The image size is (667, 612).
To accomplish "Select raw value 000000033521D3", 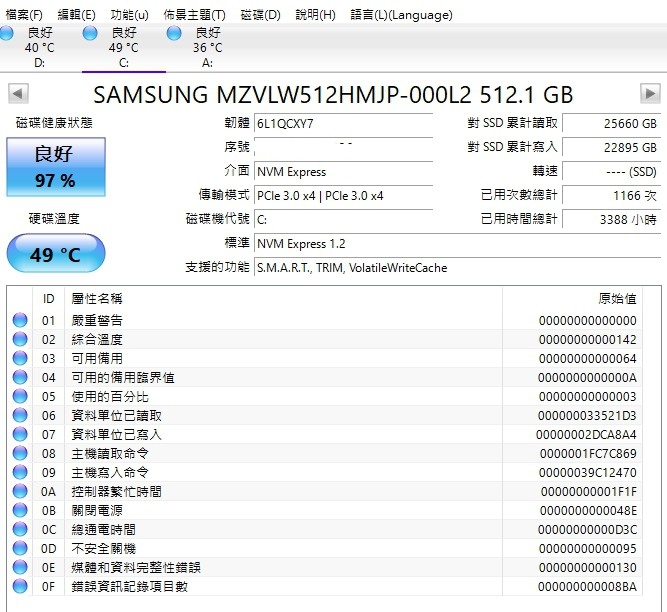I will click(587, 416).
